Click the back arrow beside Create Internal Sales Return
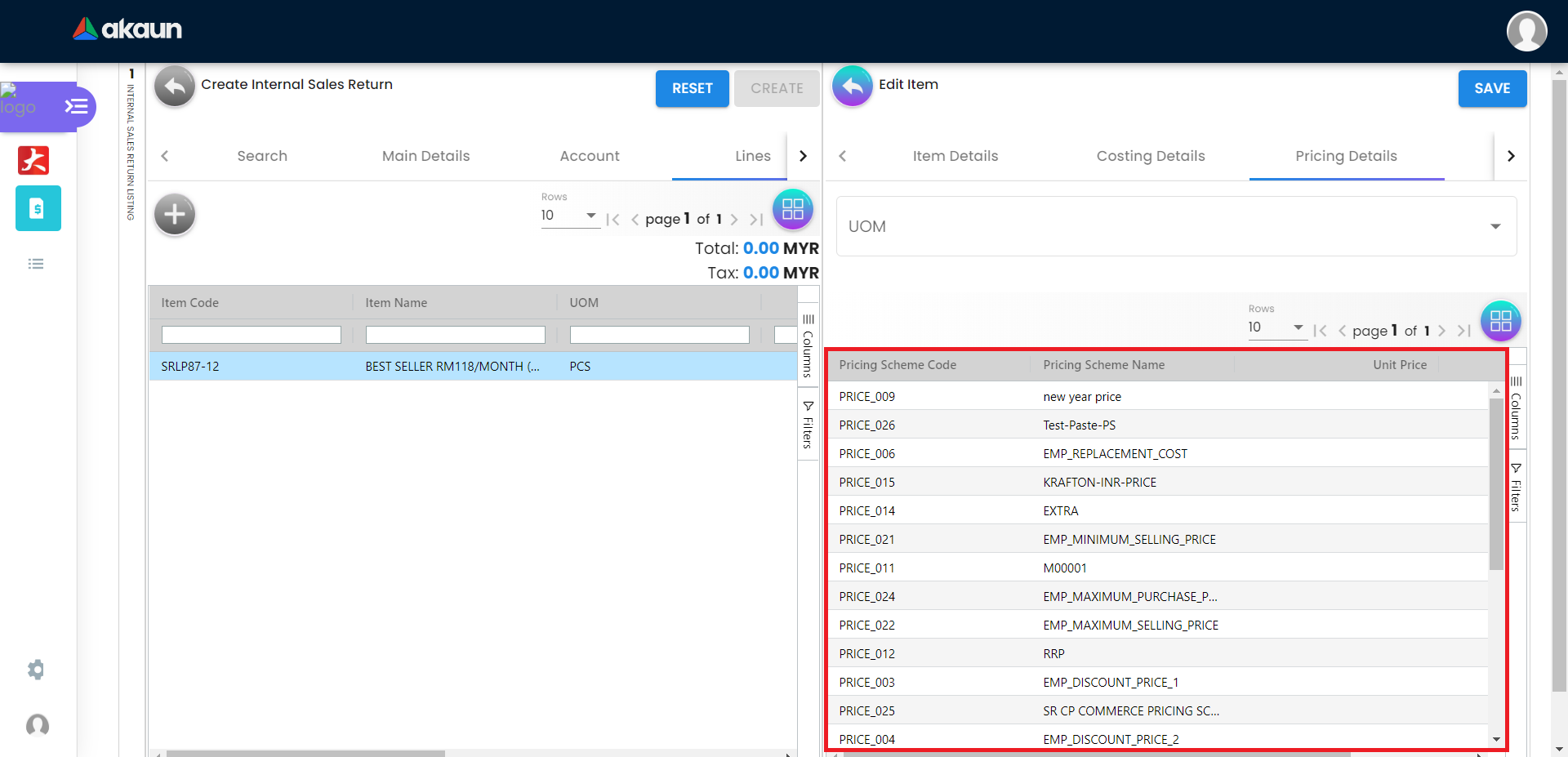This screenshot has width=1568, height=757. 175,87
